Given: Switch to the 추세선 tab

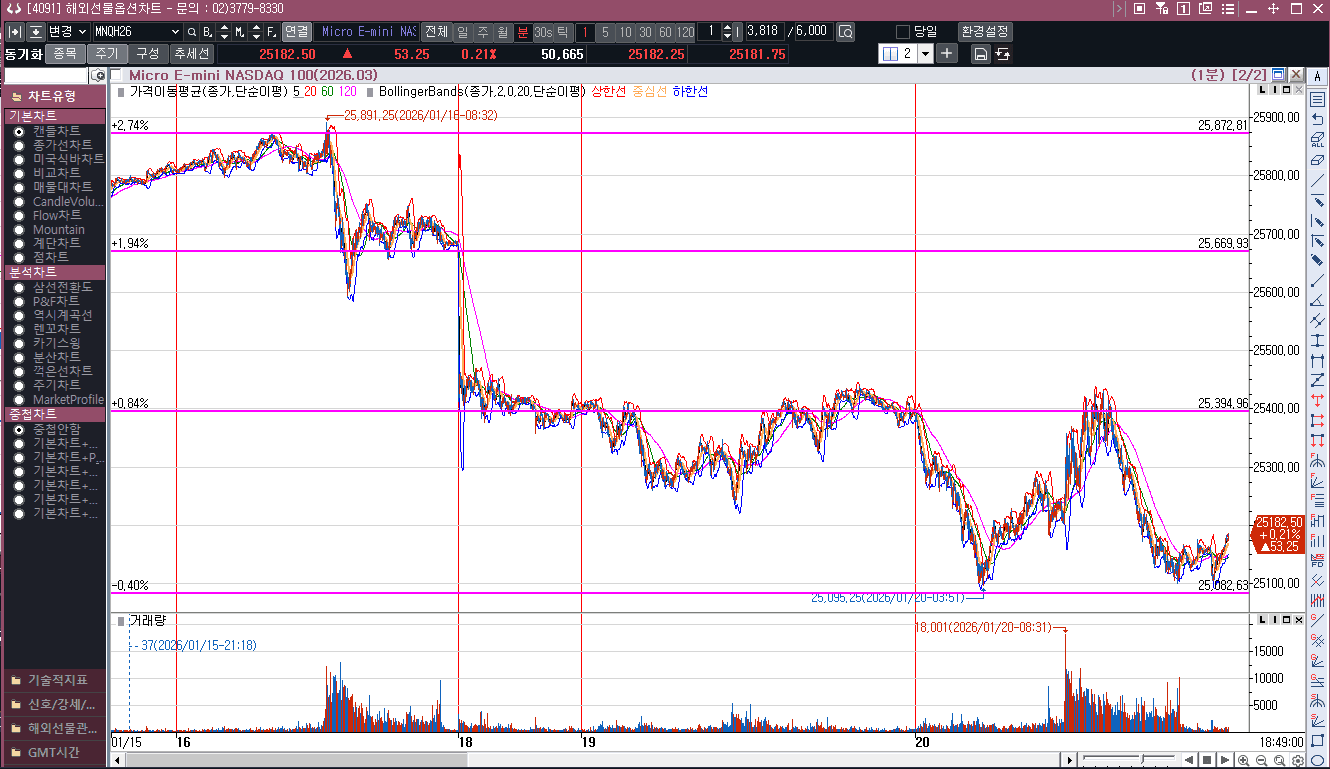Looking at the screenshot, I should pyautogui.click(x=190, y=54).
